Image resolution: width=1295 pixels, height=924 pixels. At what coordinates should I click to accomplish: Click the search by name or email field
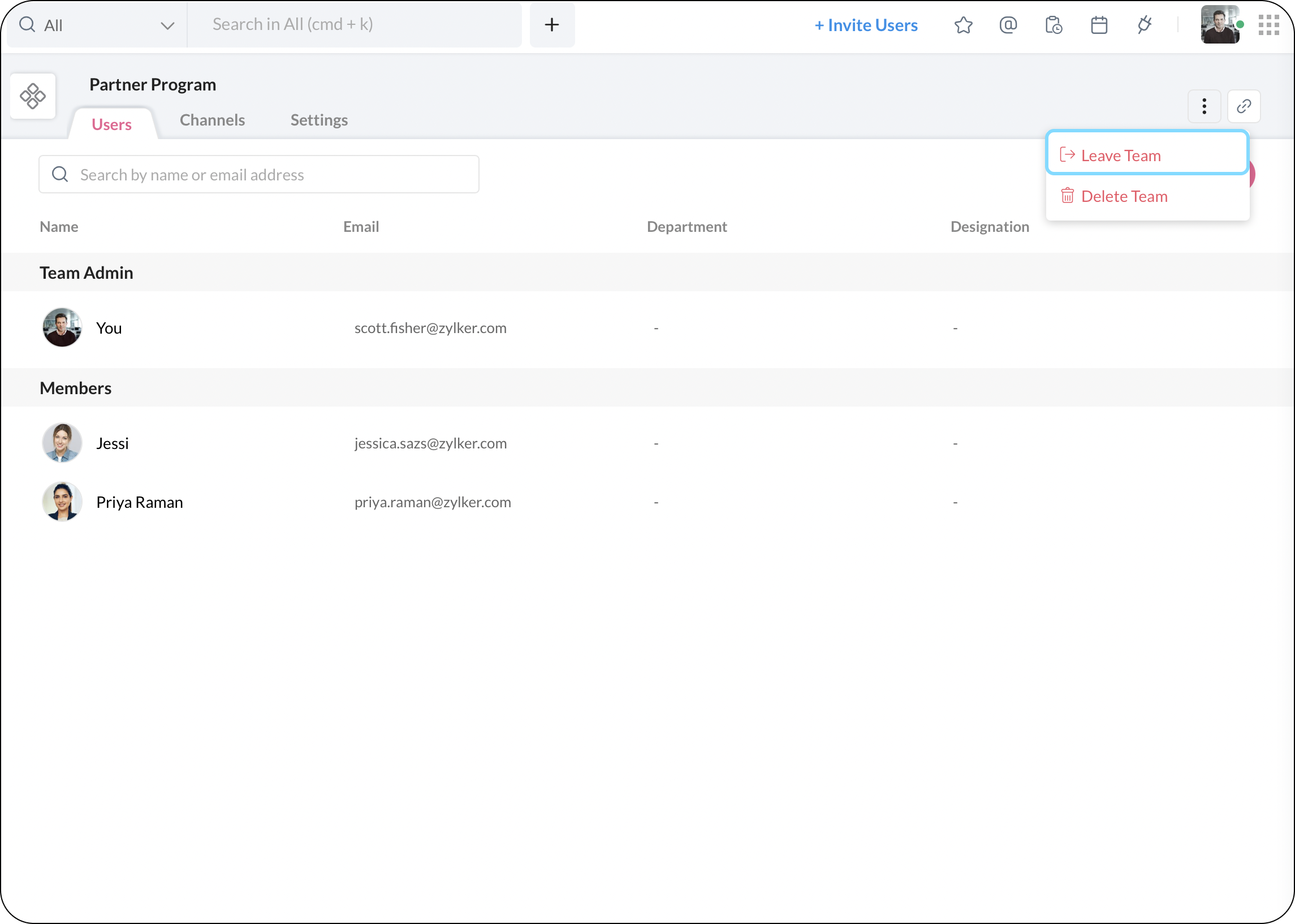coord(259,175)
